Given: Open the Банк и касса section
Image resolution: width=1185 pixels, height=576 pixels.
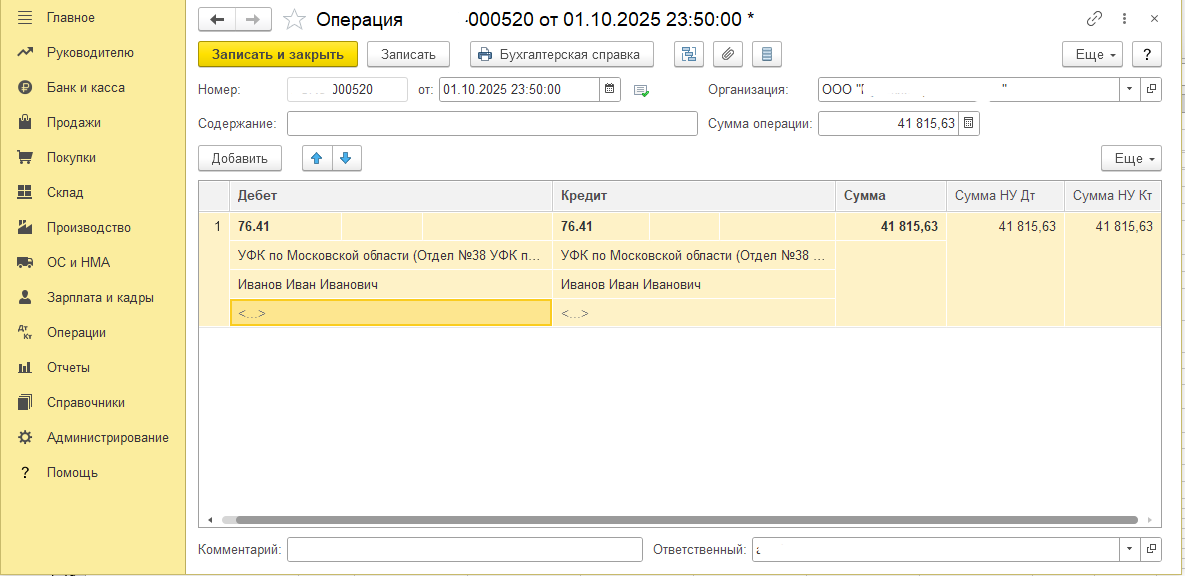Looking at the screenshot, I should click(85, 88).
